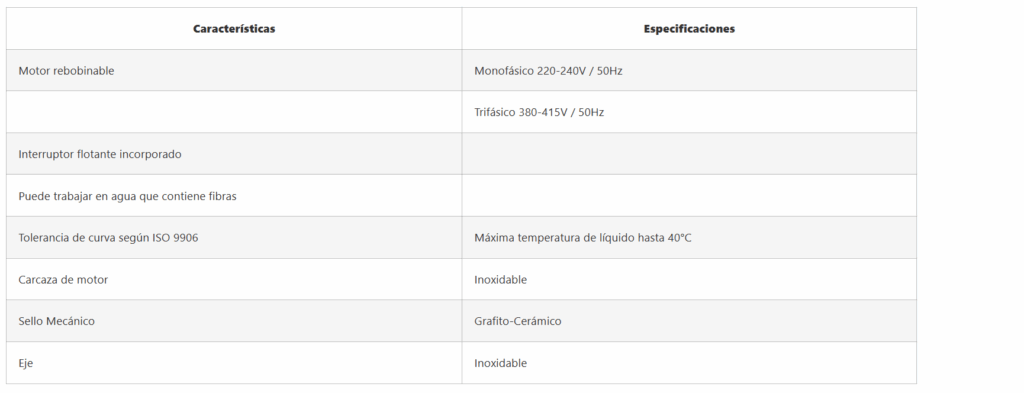Click the 40°C temperature value
The image size is (1024, 393).
679,238
